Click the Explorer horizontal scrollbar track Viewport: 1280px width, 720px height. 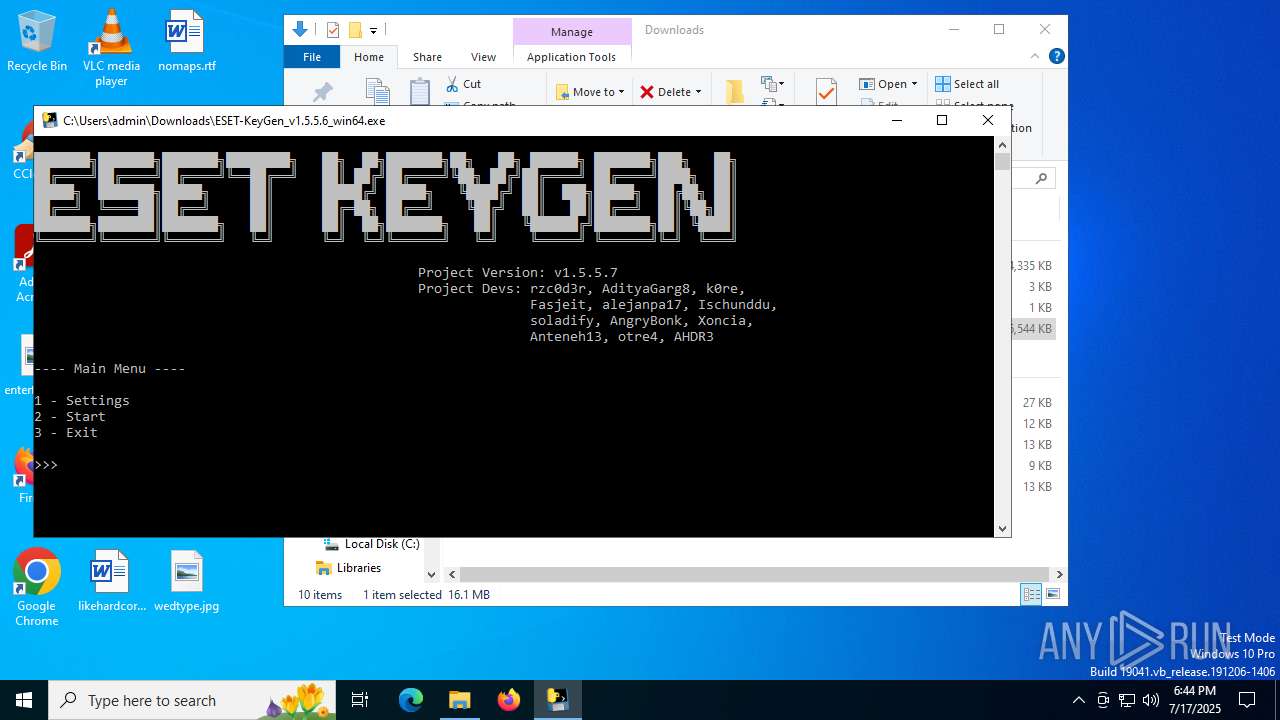click(755, 574)
